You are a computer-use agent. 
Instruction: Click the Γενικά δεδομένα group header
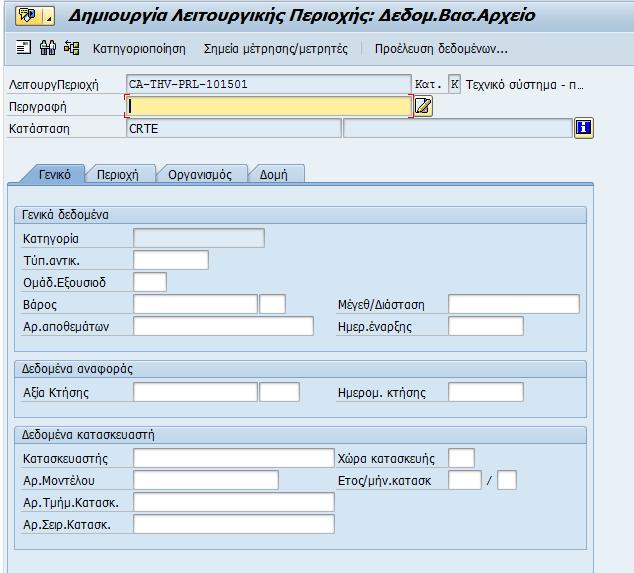[300, 215]
